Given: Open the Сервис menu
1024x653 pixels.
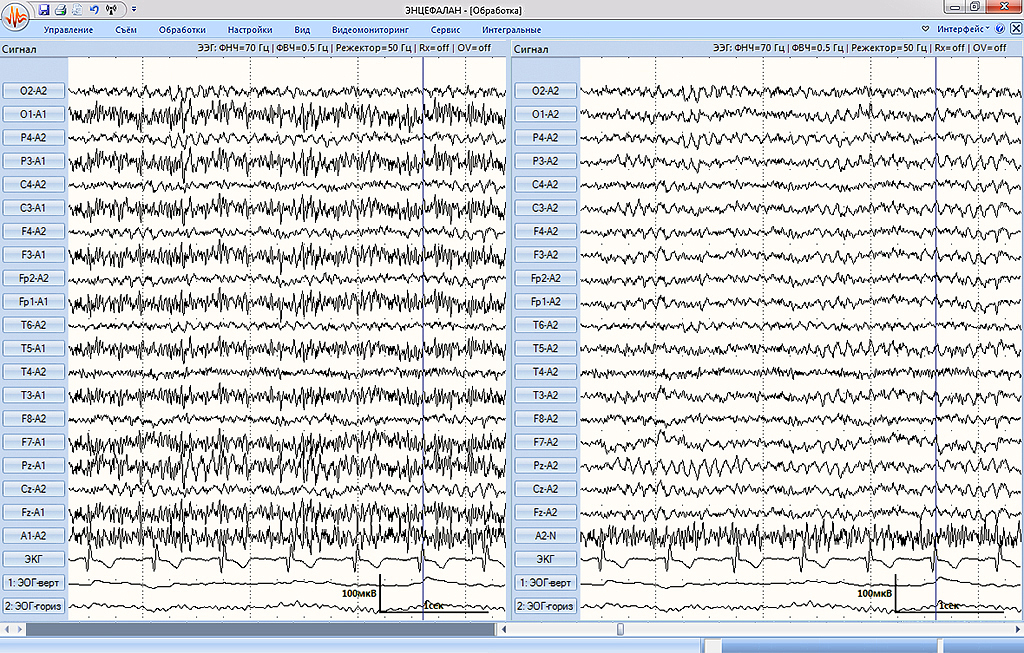Looking at the screenshot, I should (x=445, y=29).
